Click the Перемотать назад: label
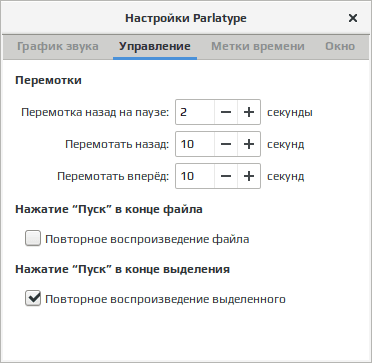The width and height of the screenshot is (372, 363). [x=117, y=144]
